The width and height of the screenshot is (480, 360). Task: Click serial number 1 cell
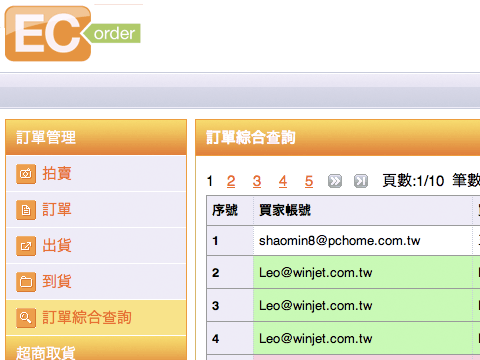(x=230, y=241)
